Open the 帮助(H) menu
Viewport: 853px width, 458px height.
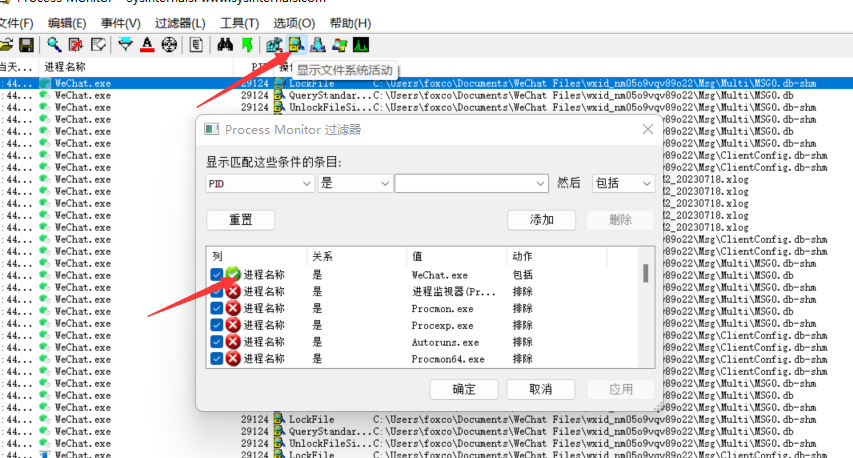[x=350, y=23]
